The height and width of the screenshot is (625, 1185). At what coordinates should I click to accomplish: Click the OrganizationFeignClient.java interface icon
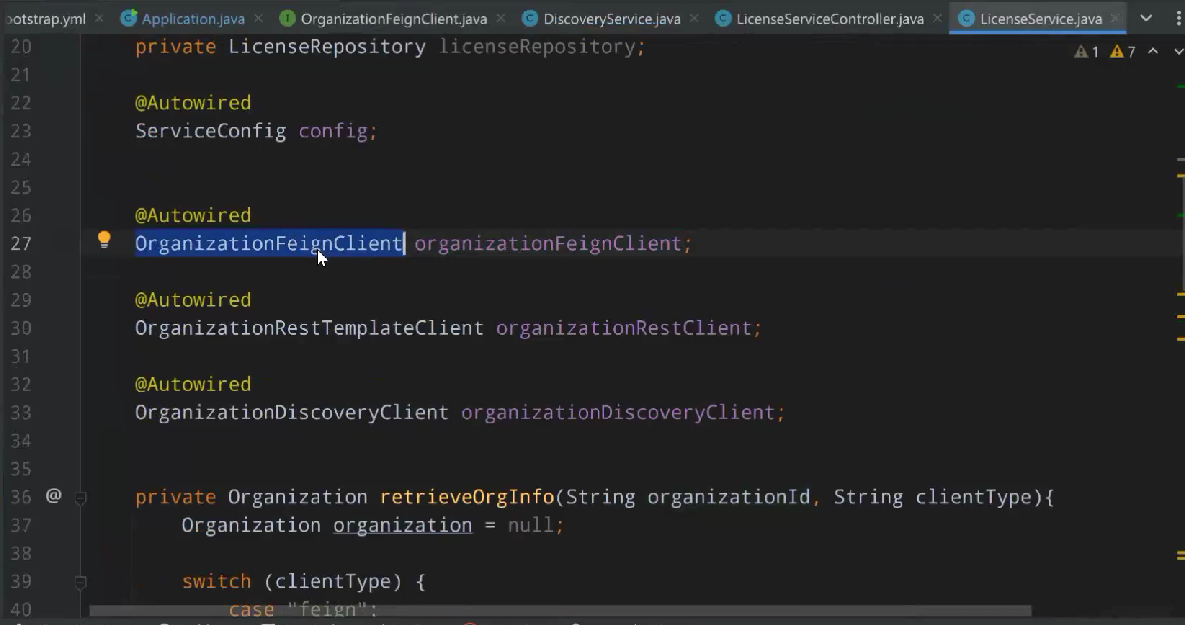(287, 19)
